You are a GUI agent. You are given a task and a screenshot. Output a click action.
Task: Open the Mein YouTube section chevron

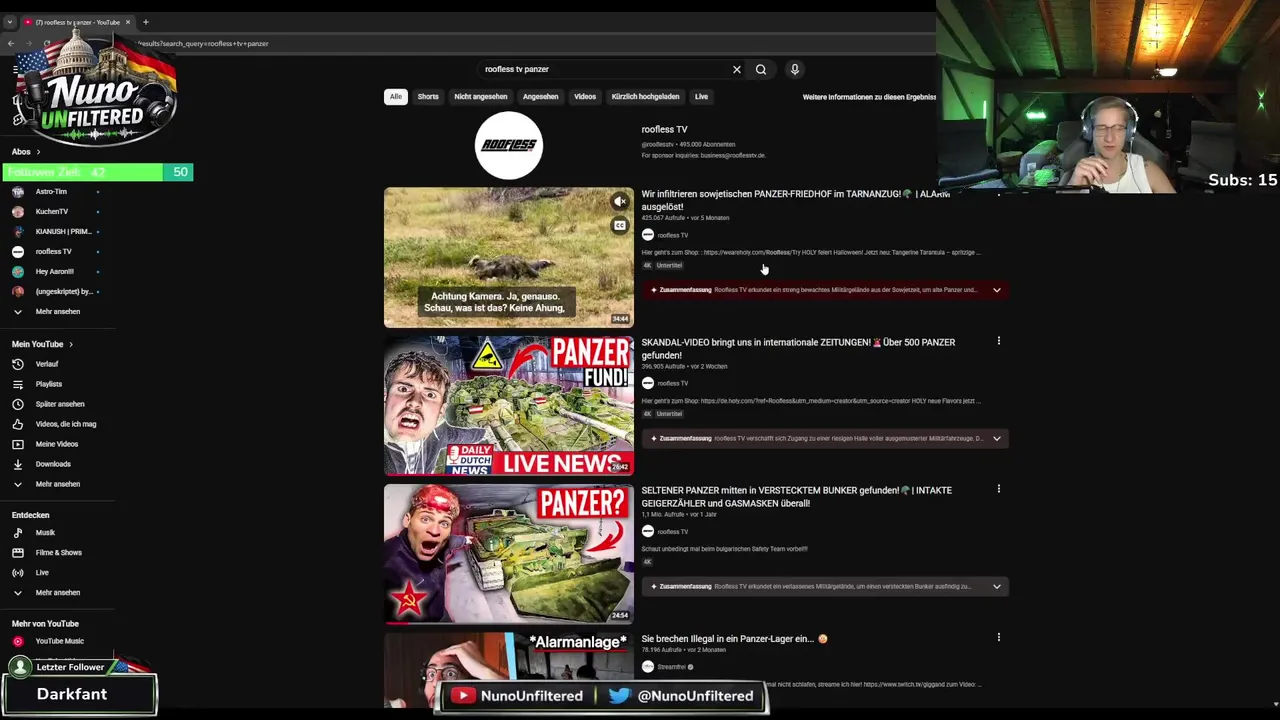point(70,344)
